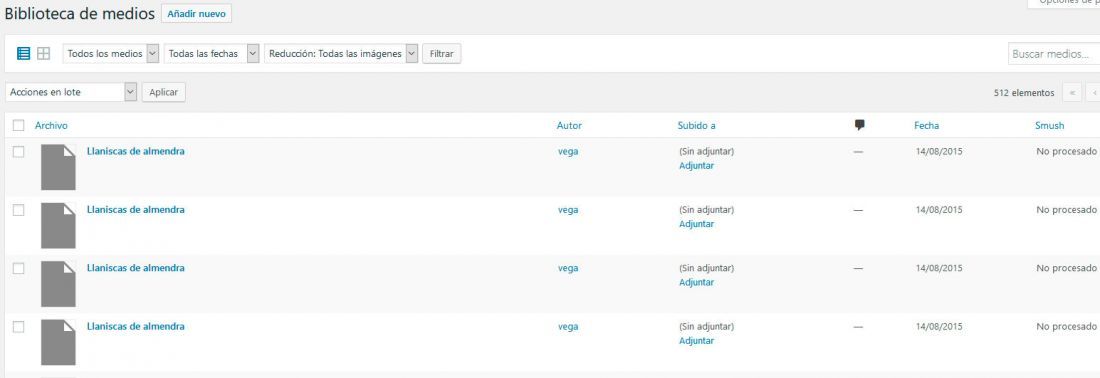Click the comments bubble column icon
Screen dimensions: 1100x378
click(x=859, y=125)
